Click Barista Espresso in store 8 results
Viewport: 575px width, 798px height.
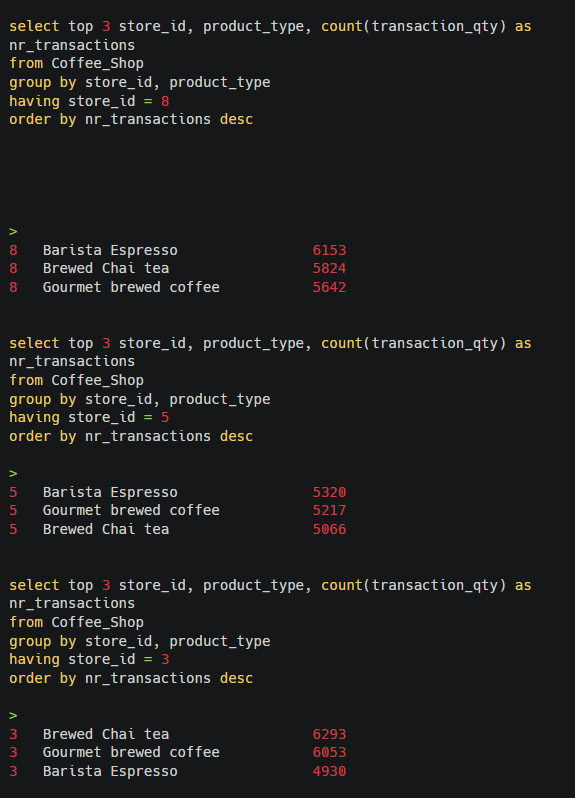pyautogui.click(x=110, y=250)
